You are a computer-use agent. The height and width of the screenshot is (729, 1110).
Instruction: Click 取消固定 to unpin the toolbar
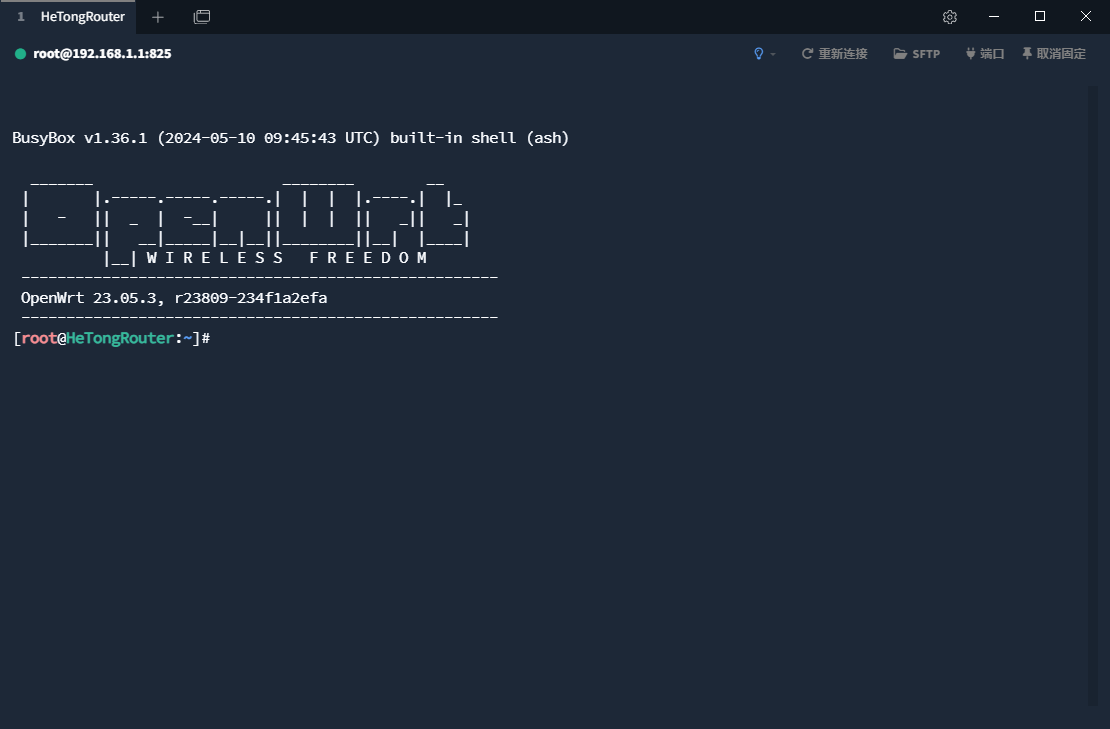1054,54
